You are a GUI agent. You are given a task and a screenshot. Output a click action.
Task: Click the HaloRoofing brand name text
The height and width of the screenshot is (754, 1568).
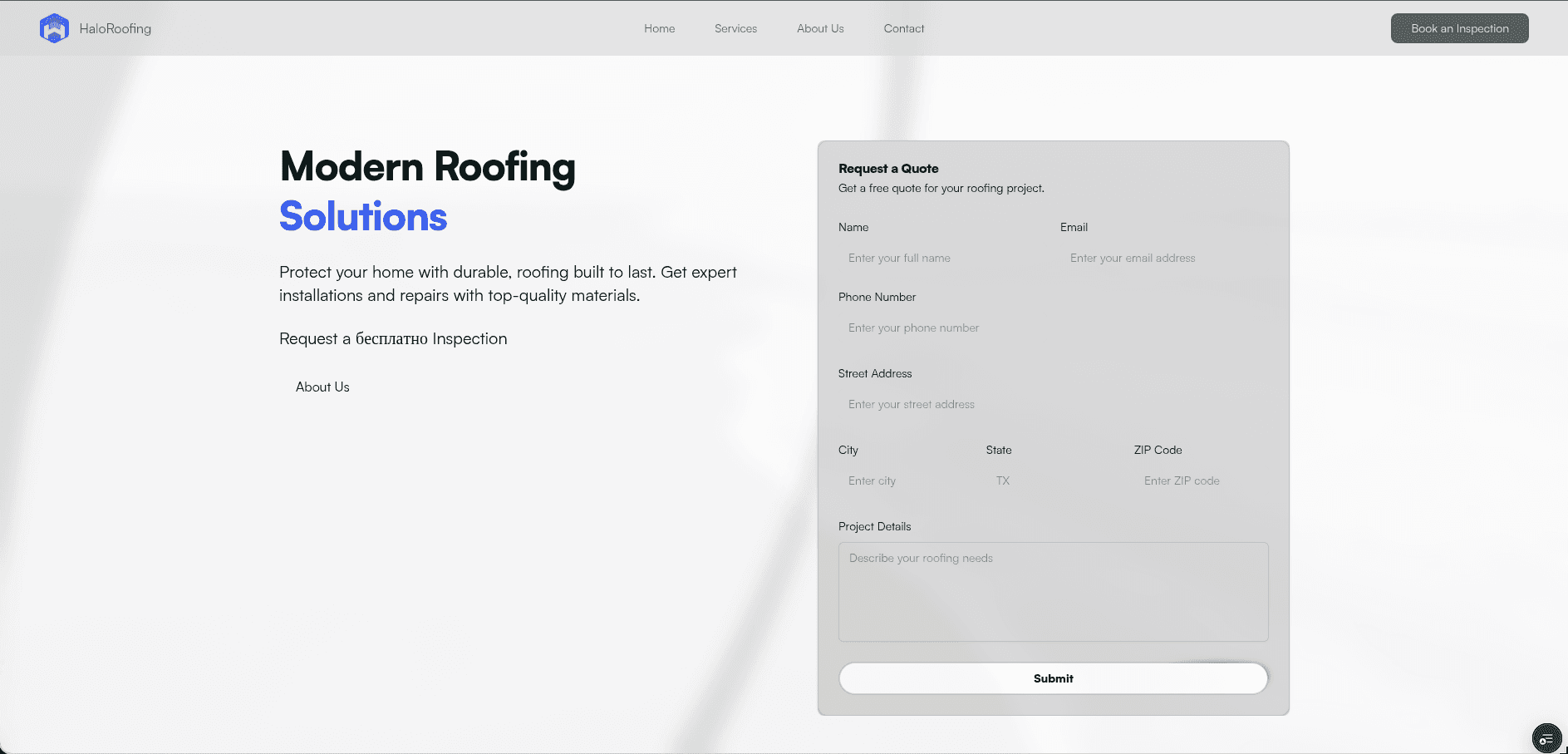coord(113,27)
